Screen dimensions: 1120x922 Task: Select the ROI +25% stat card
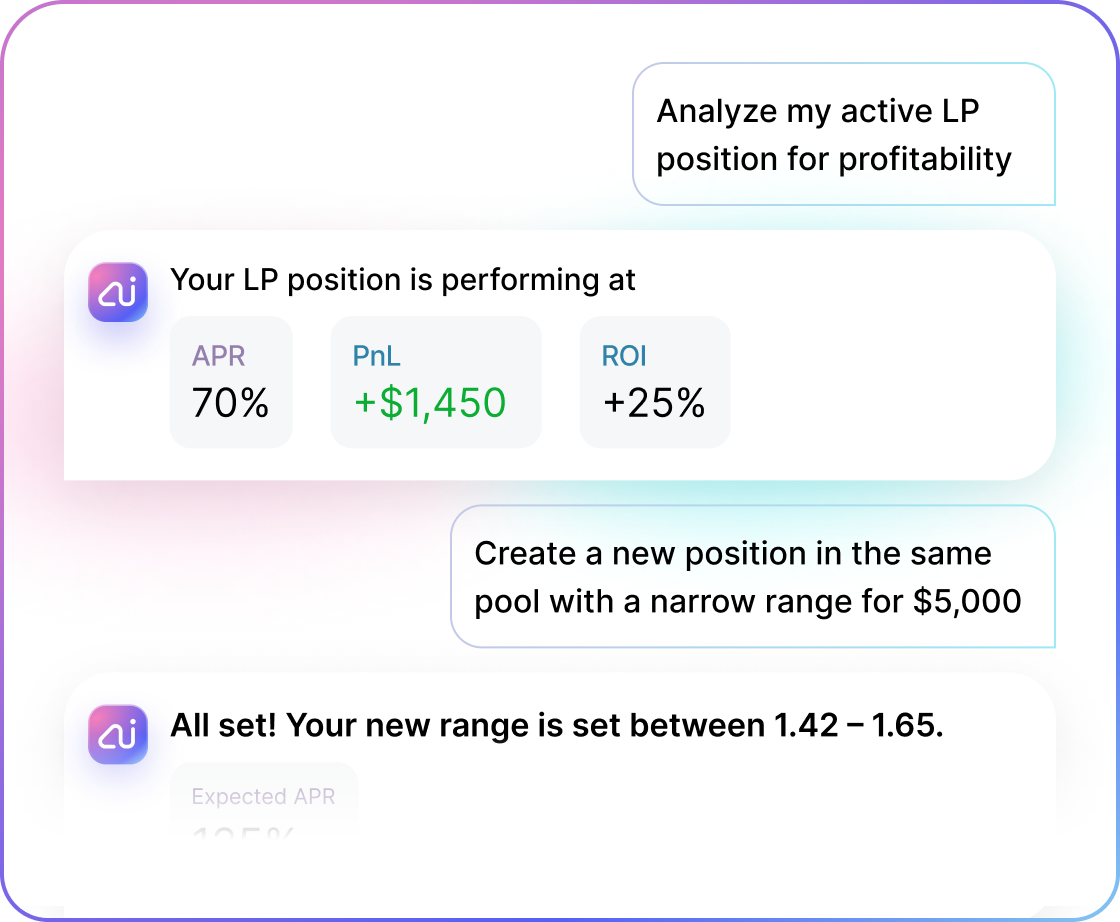[x=655, y=382]
